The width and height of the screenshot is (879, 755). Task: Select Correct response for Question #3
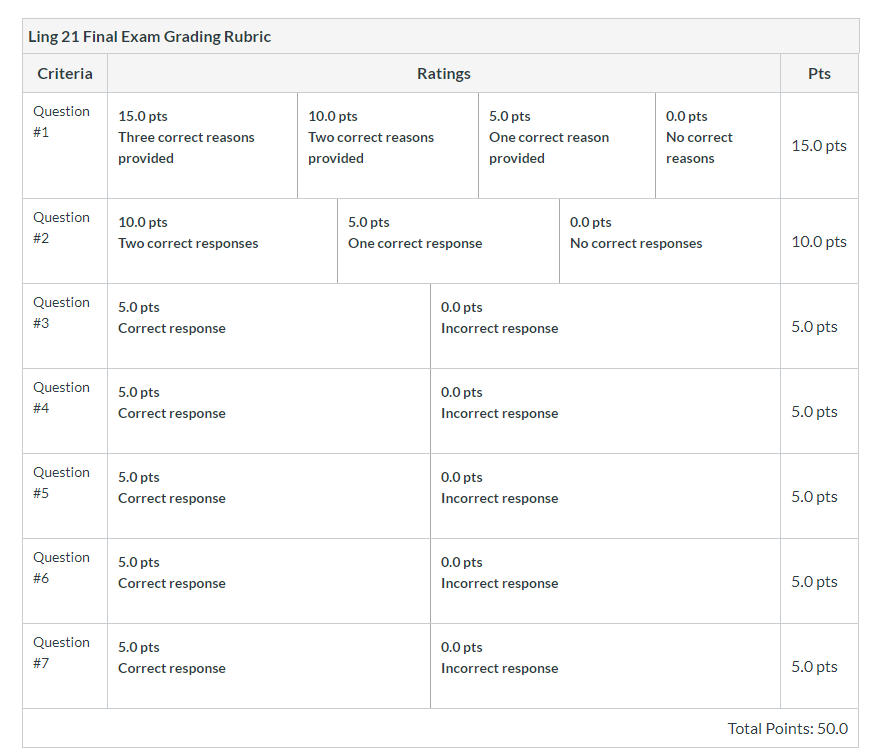tap(269, 326)
